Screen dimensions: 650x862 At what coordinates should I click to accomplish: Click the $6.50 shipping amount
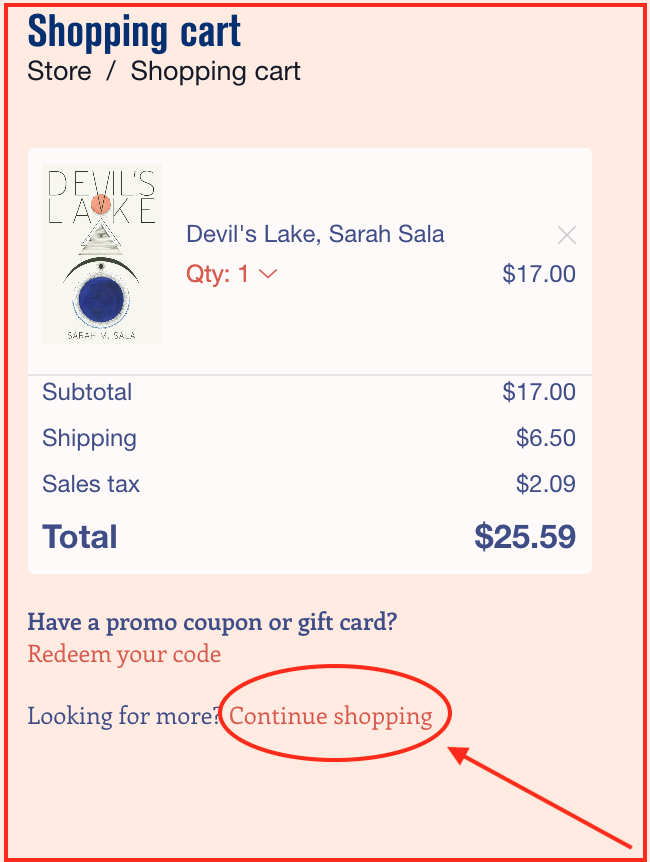coord(546,438)
